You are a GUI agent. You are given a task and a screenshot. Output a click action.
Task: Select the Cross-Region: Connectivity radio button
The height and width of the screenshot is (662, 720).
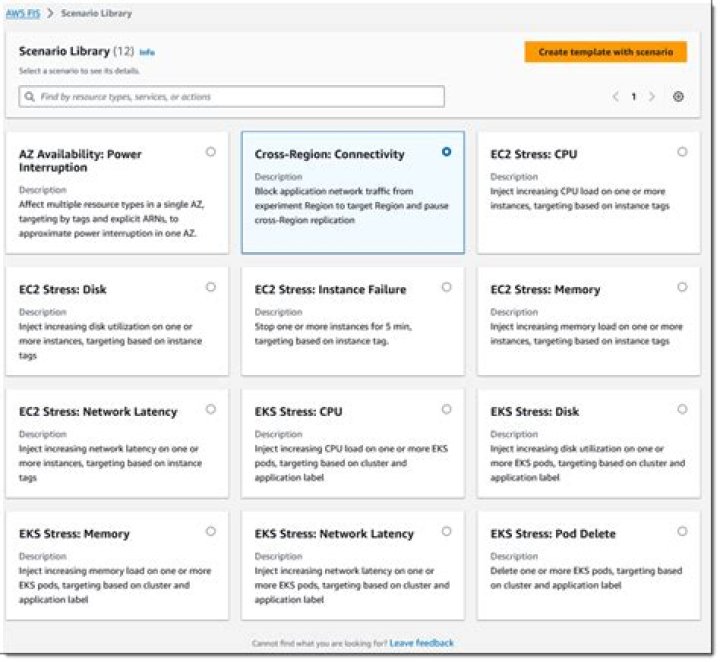tap(446, 152)
